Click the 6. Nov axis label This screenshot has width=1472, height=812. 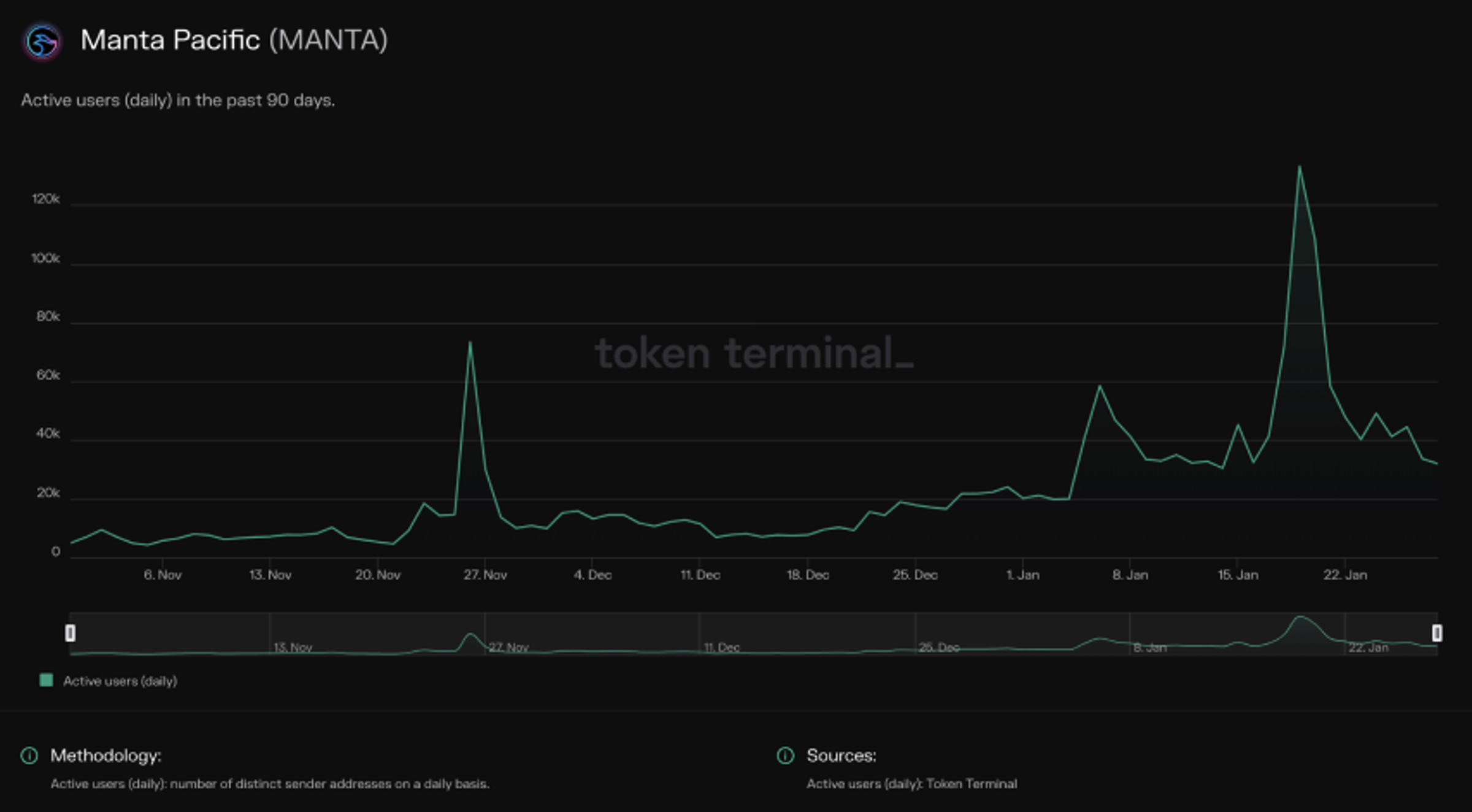point(162,575)
